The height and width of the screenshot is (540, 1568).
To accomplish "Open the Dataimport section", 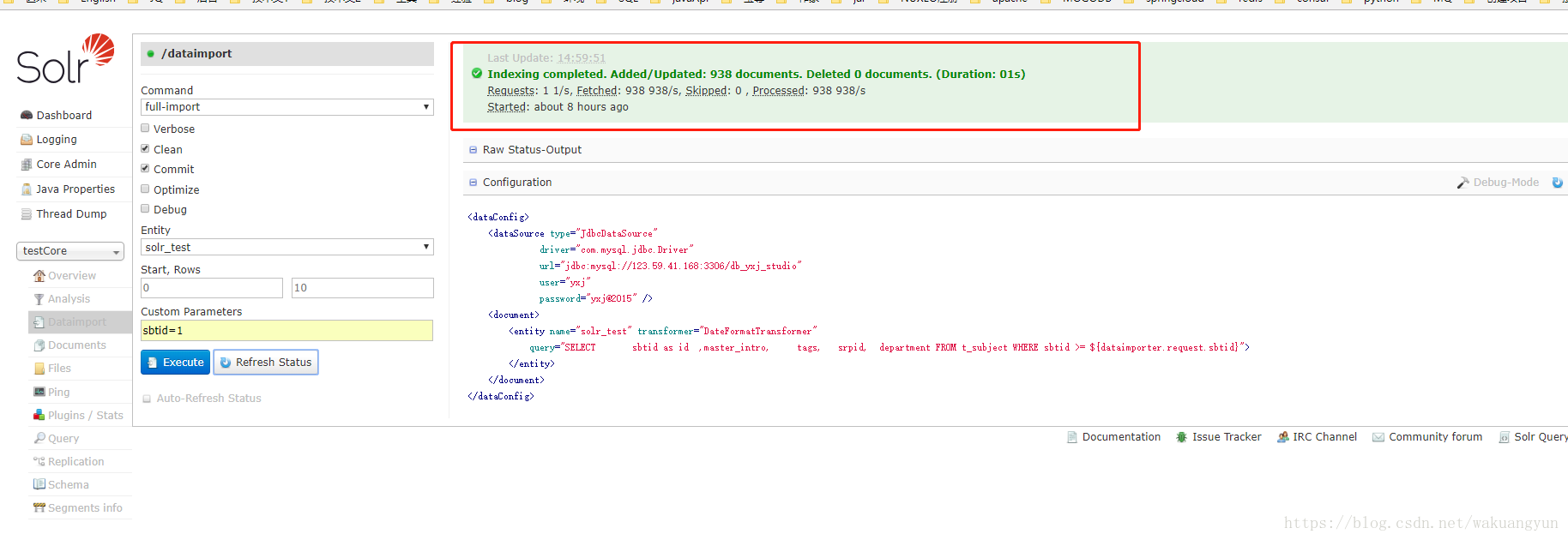I will click(77, 322).
